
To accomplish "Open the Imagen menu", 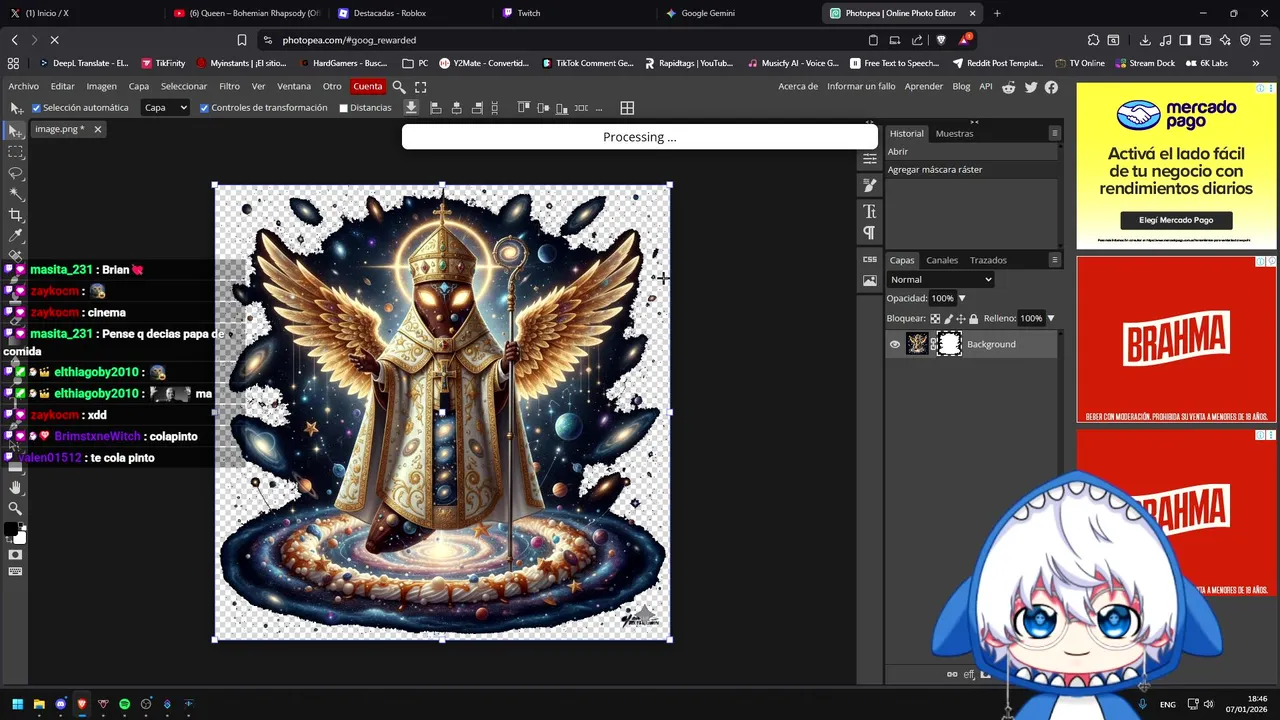I will point(101,87).
